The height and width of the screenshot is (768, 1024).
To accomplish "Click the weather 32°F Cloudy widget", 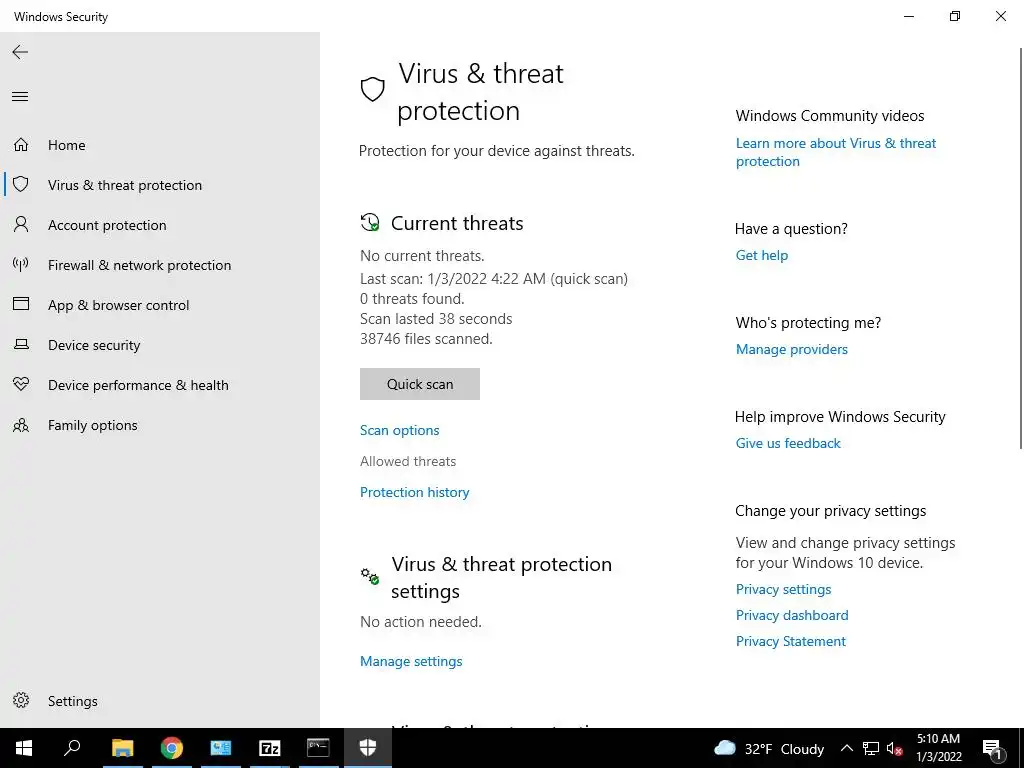I will coord(769,749).
